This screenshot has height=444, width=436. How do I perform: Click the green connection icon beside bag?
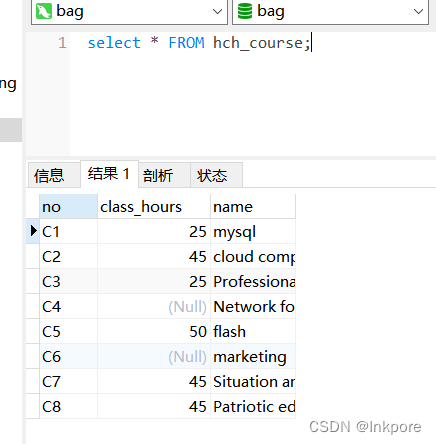[x=44, y=11]
